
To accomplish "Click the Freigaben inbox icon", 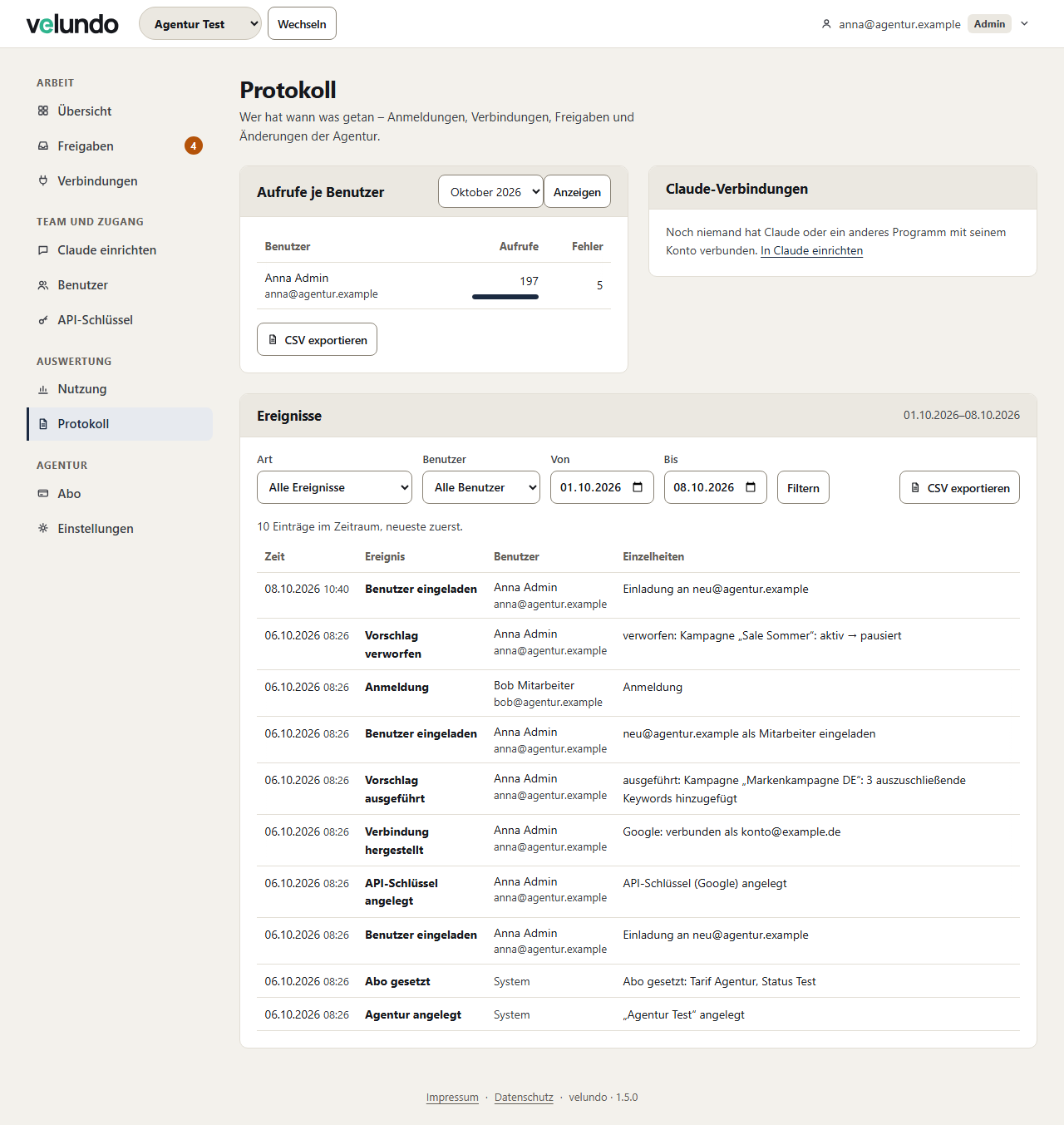I will 43,146.
